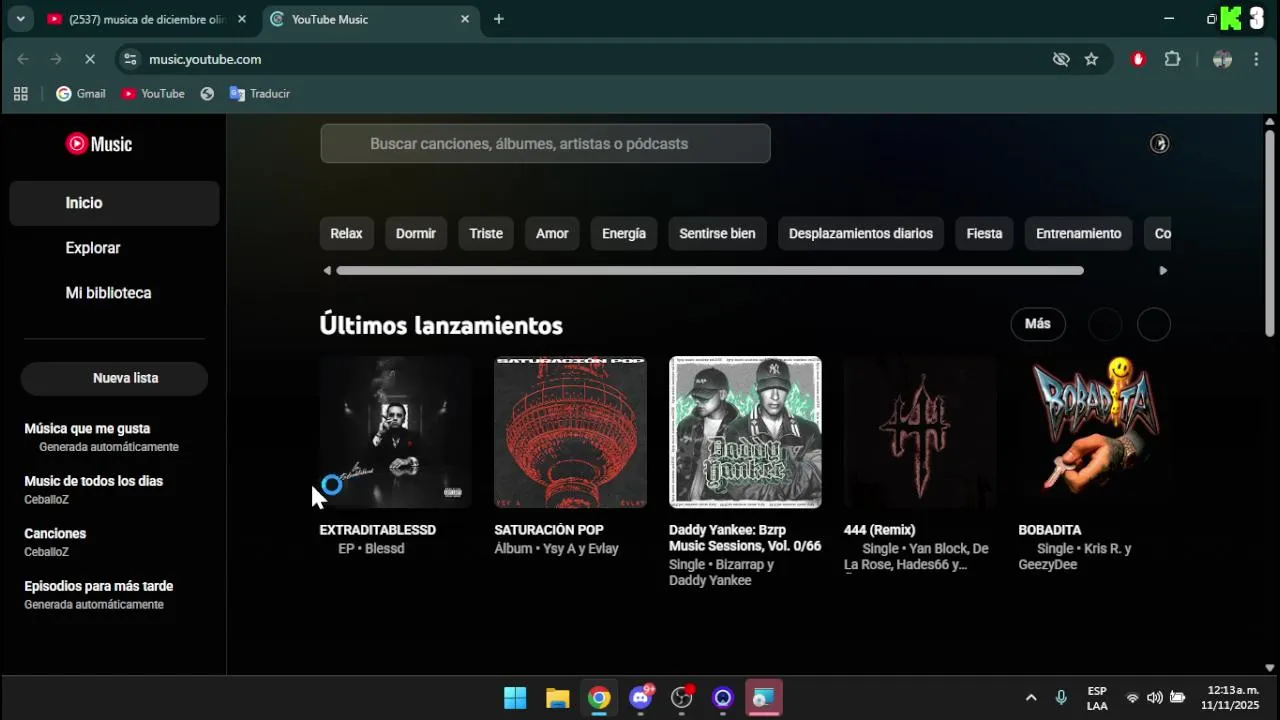Image resolution: width=1280 pixels, height=720 pixels.
Task: Open File Explorer from the taskbar
Action: click(557, 698)
